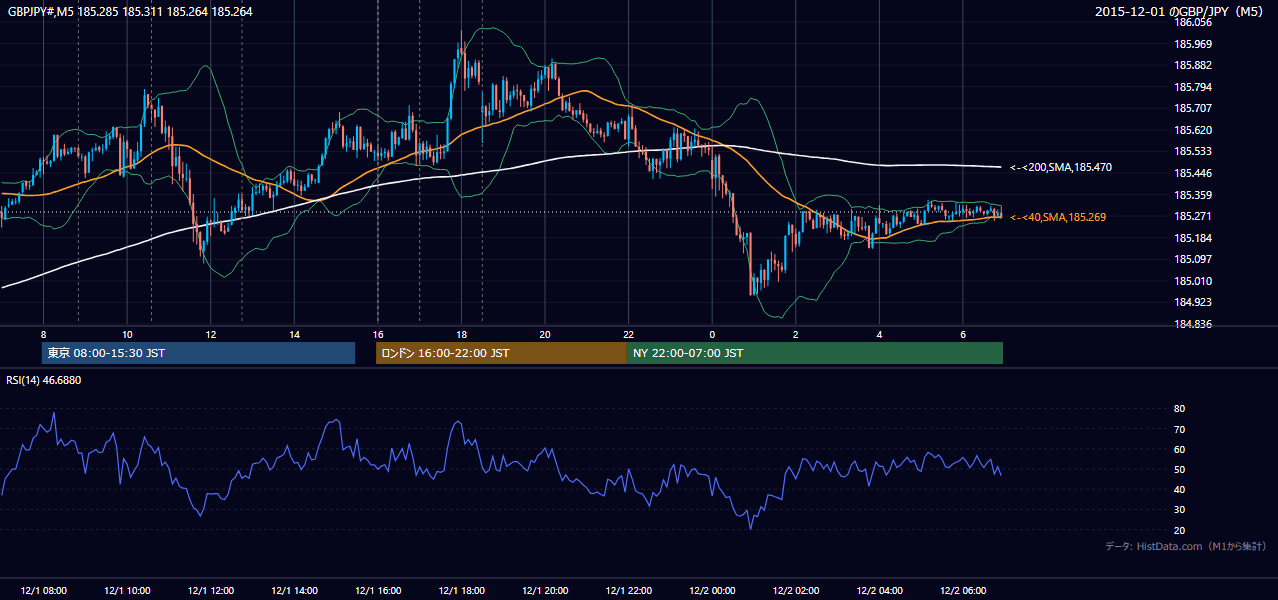The width and height of the screenshot is (1278, 600).
Task: Click RSI scale level 80
Action: (1179, 409)
